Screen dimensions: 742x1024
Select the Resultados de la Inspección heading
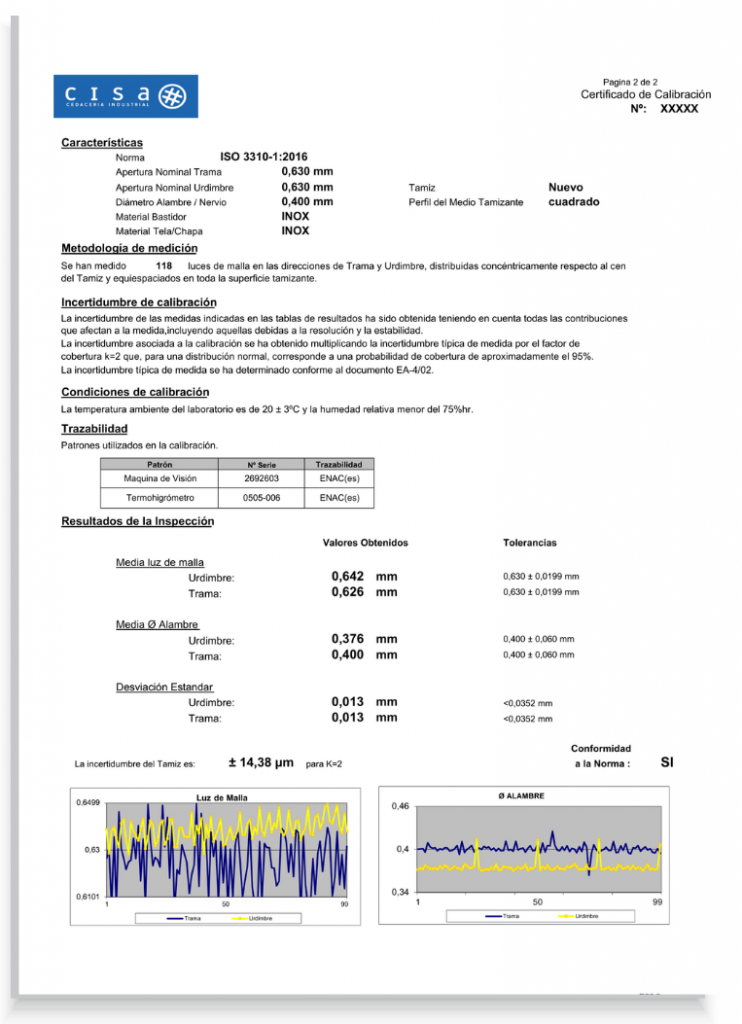coord(137,521)
